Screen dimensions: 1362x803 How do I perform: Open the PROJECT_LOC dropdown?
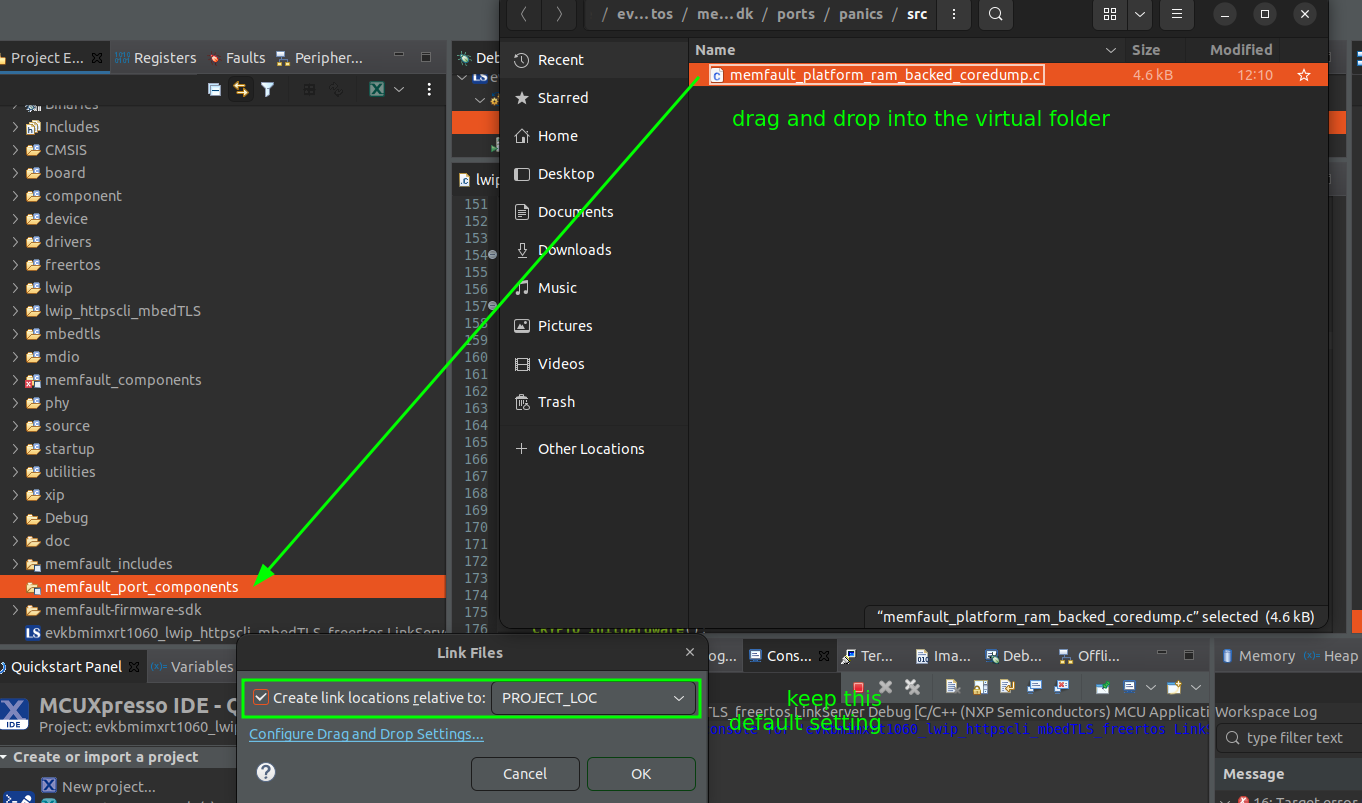593,698
